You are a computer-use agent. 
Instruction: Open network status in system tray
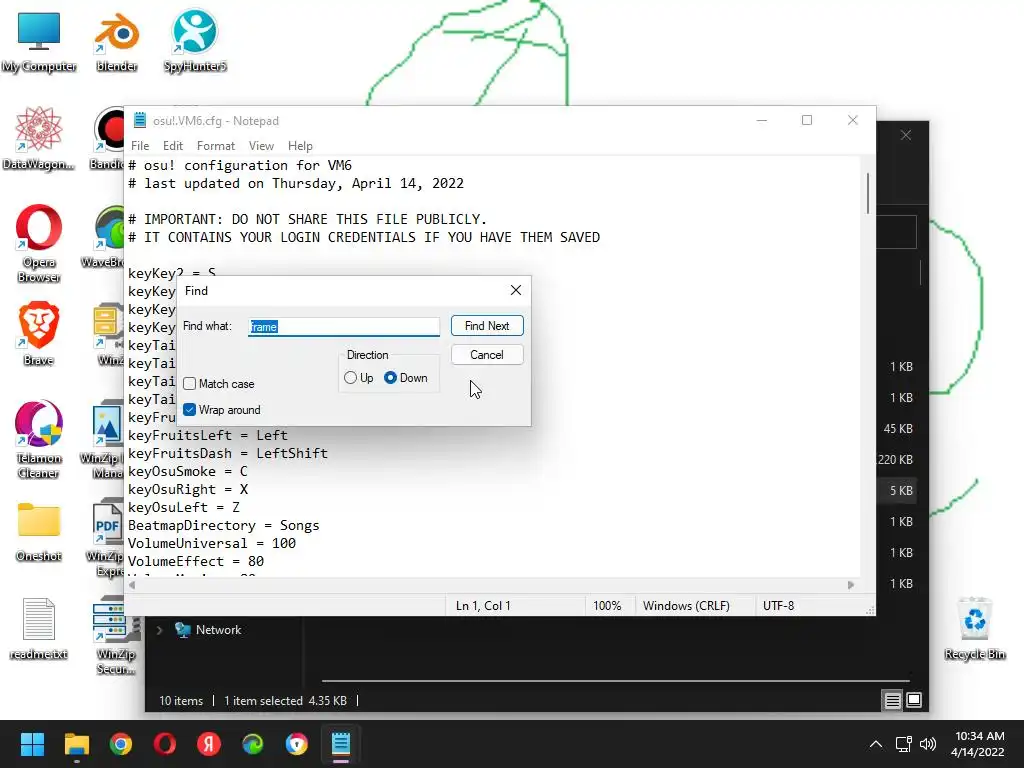point(903,744)
